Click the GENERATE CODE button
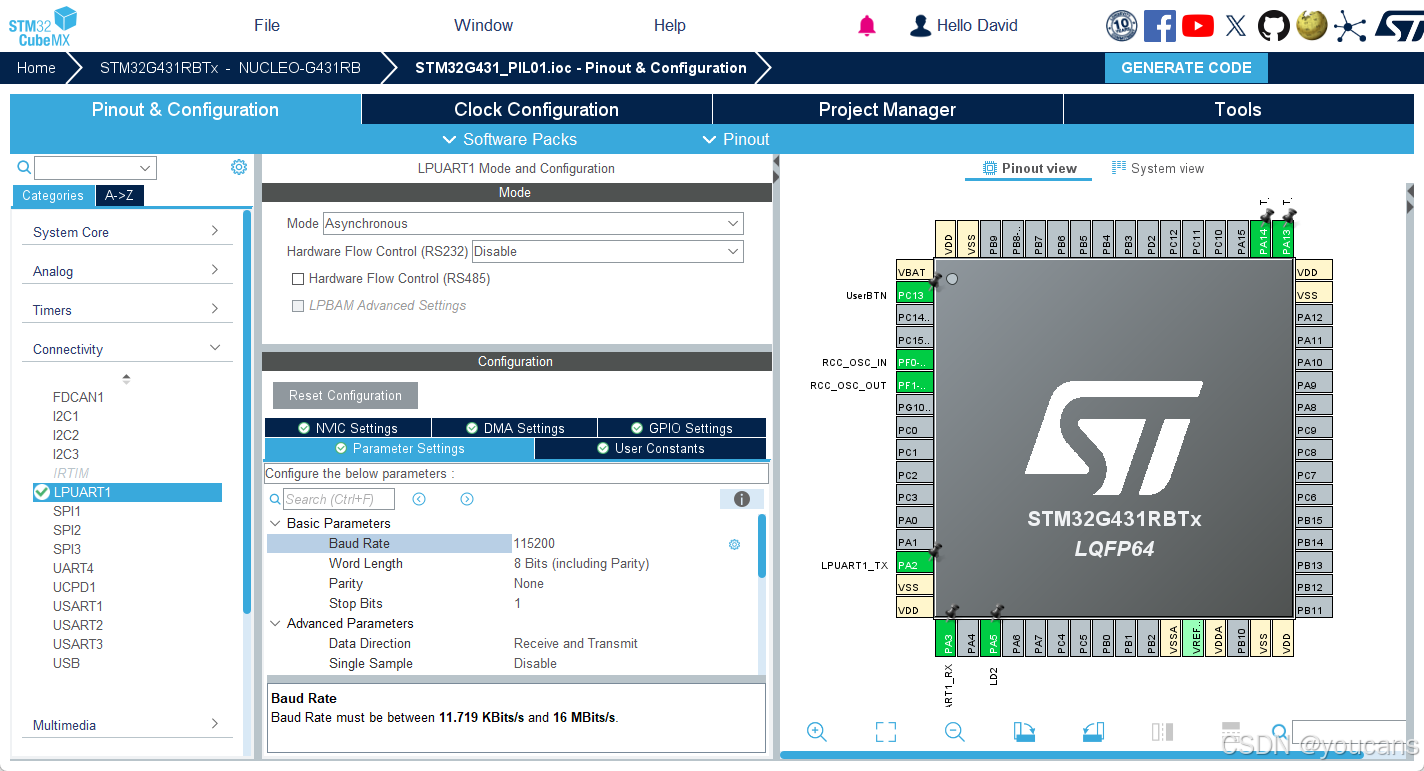 [1186, 68]
